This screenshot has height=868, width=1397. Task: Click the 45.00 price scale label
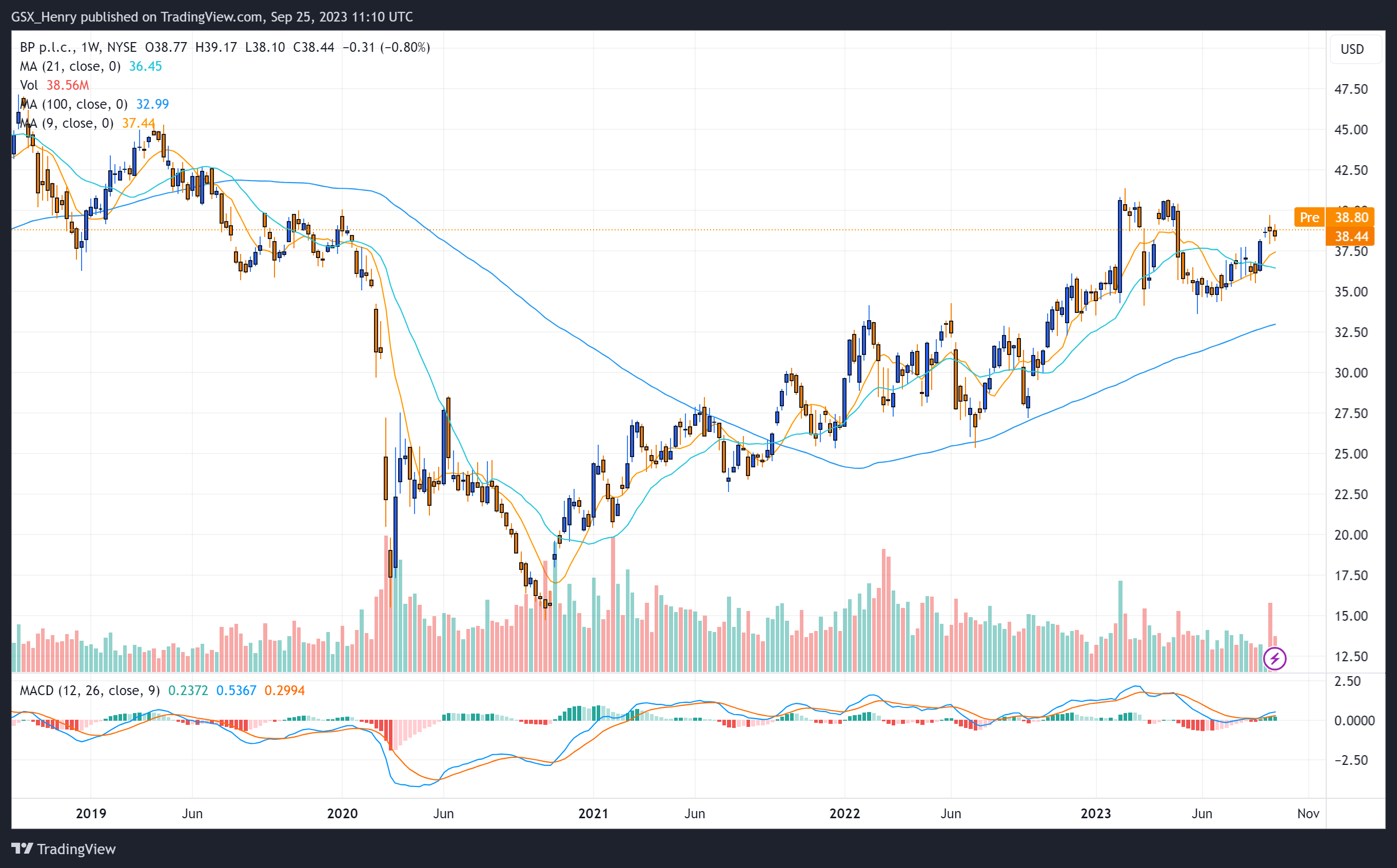(1350, 130)
